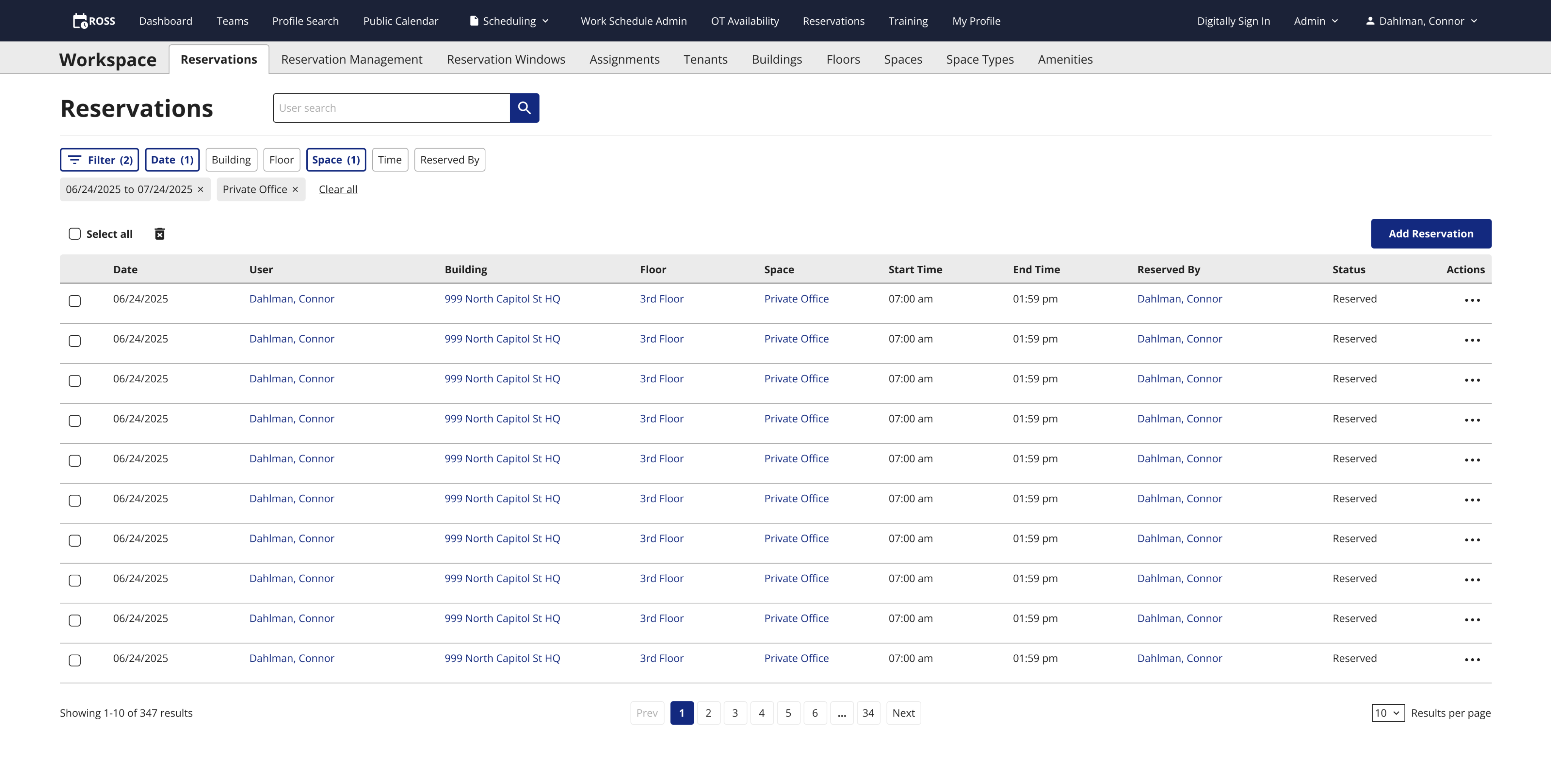Check the first reservation row's checkbox

click(x=75, y=301)
